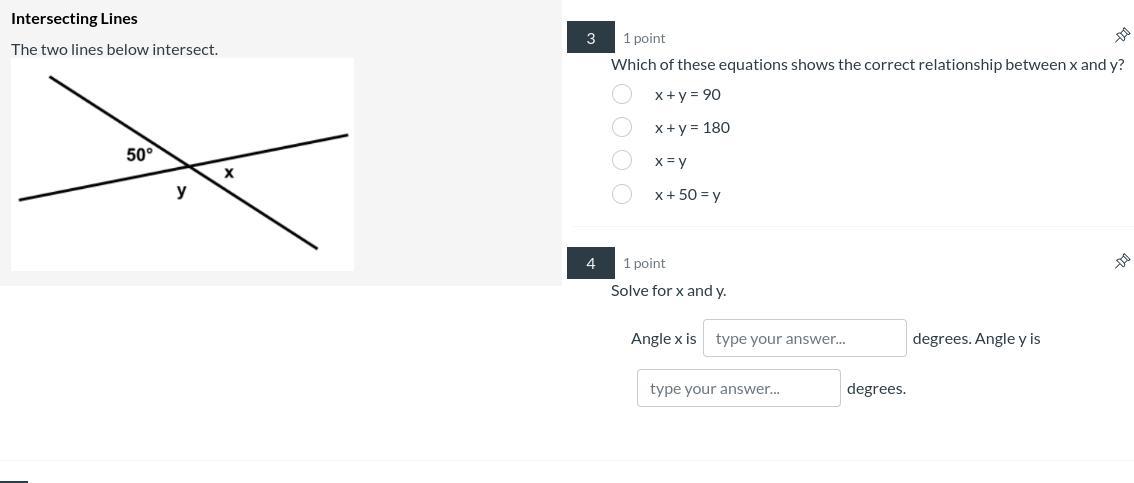
Task: Click the 50° angle label in the diagram
Action: (140, 155)
